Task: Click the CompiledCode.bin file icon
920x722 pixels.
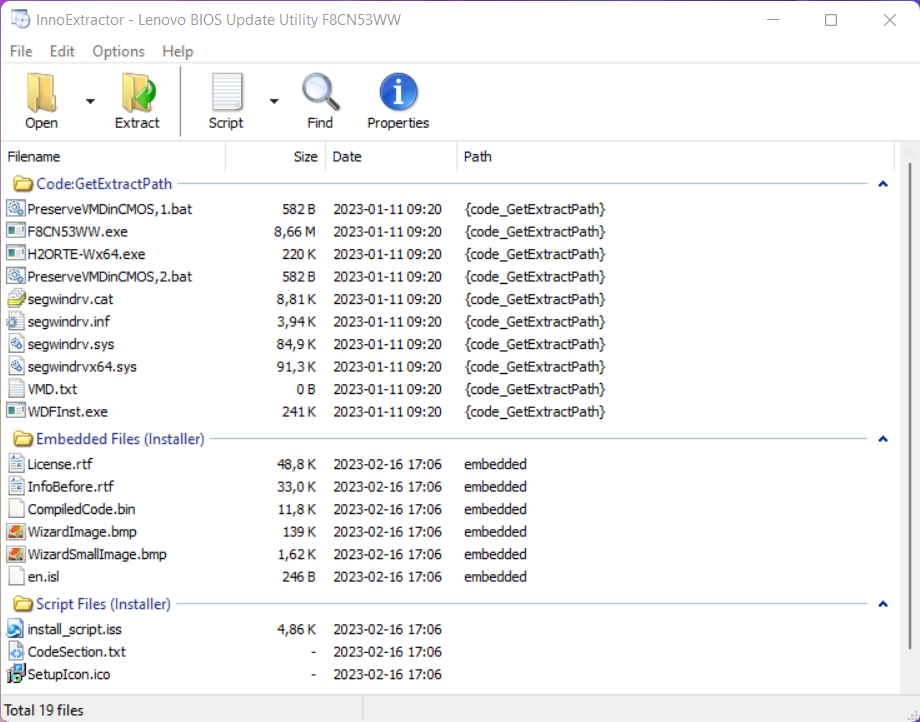Action: 16,509
